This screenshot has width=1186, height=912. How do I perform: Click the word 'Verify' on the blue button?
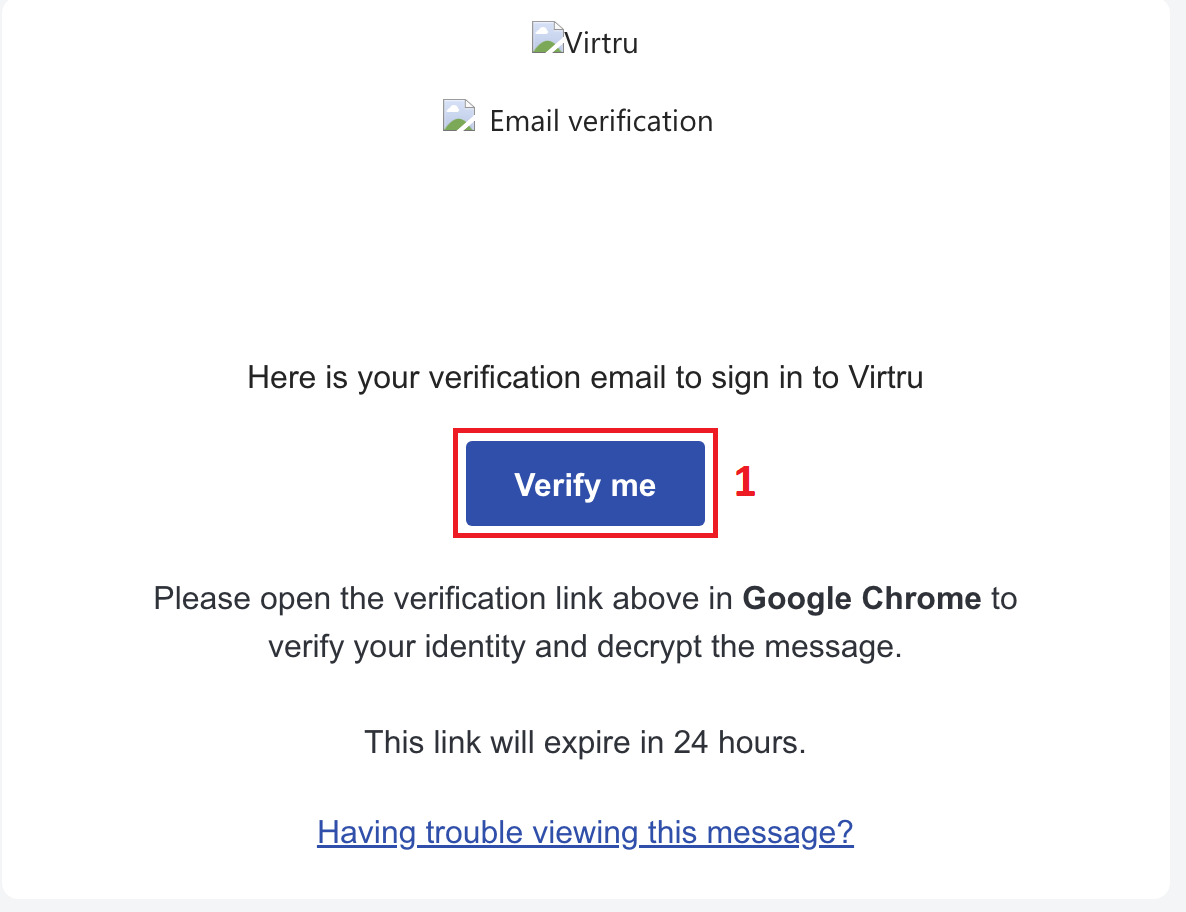coord(557,485)
